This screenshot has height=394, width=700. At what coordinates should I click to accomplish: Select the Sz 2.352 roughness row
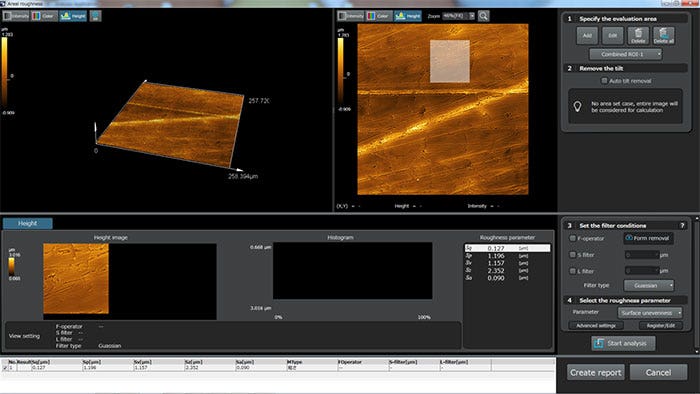tap(507, 270)
